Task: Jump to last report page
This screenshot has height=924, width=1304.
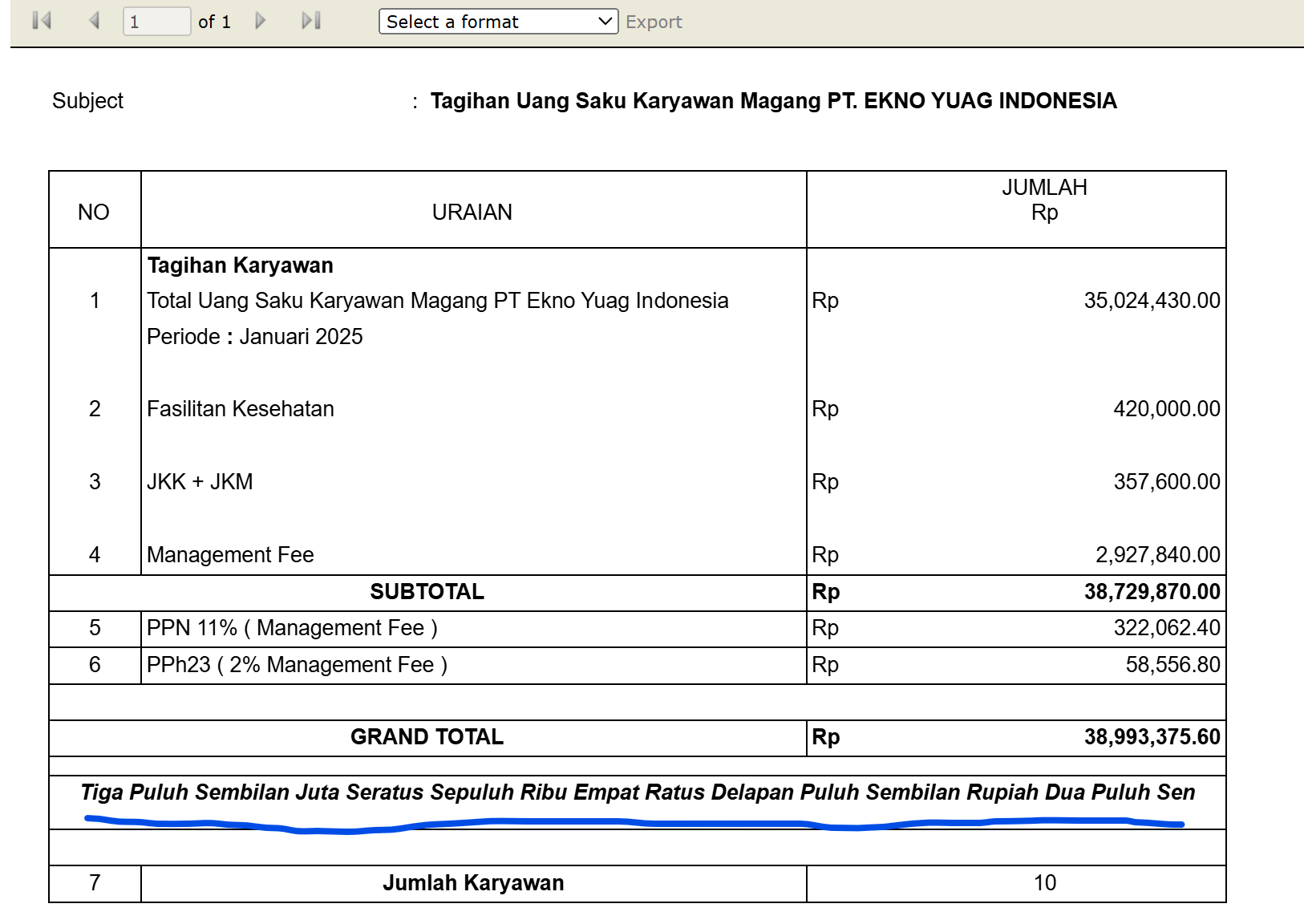Action: pyautogui.click(x=311, y=21)
